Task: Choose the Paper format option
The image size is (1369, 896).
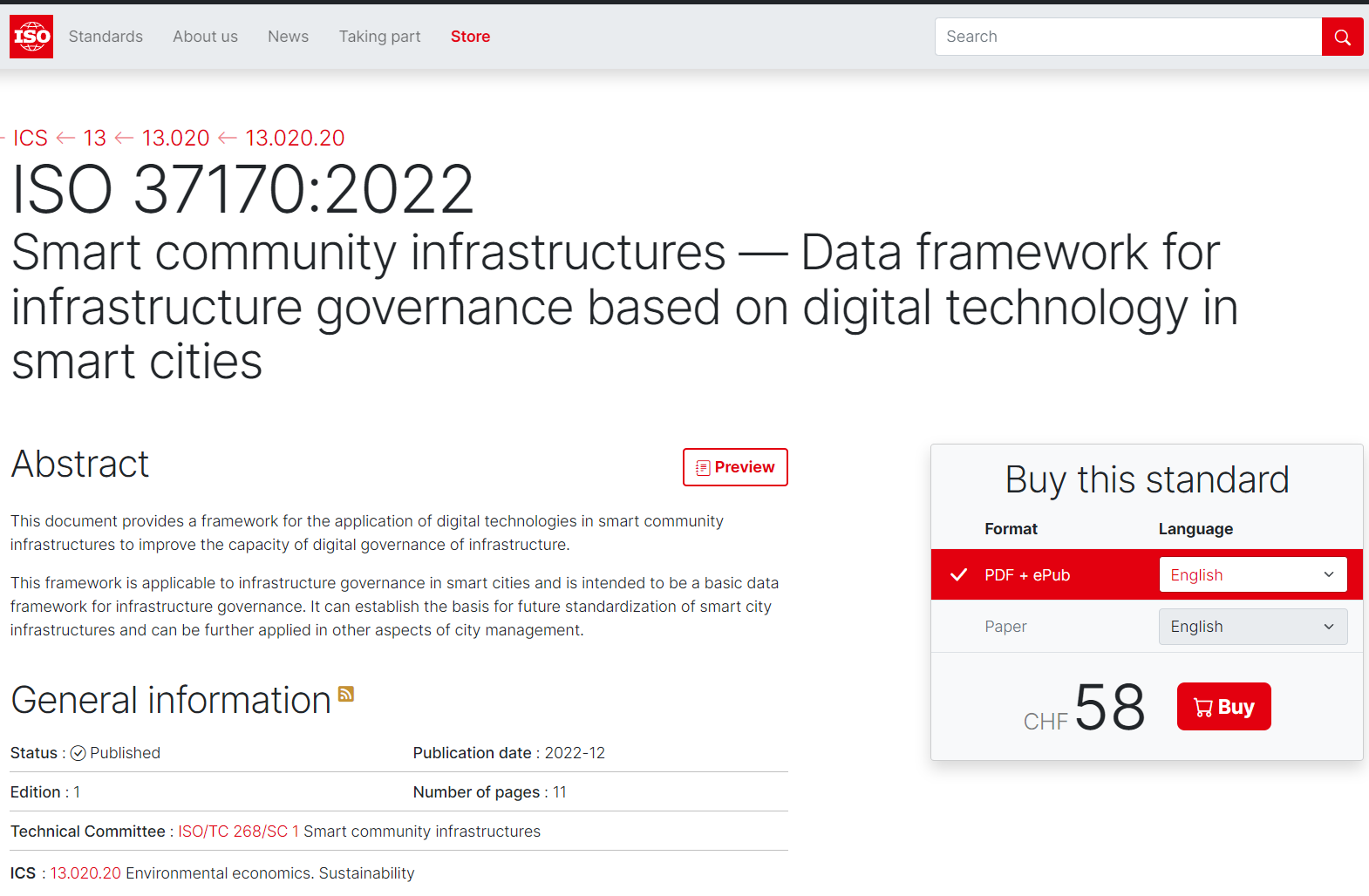Action: tap(1005, 627)
